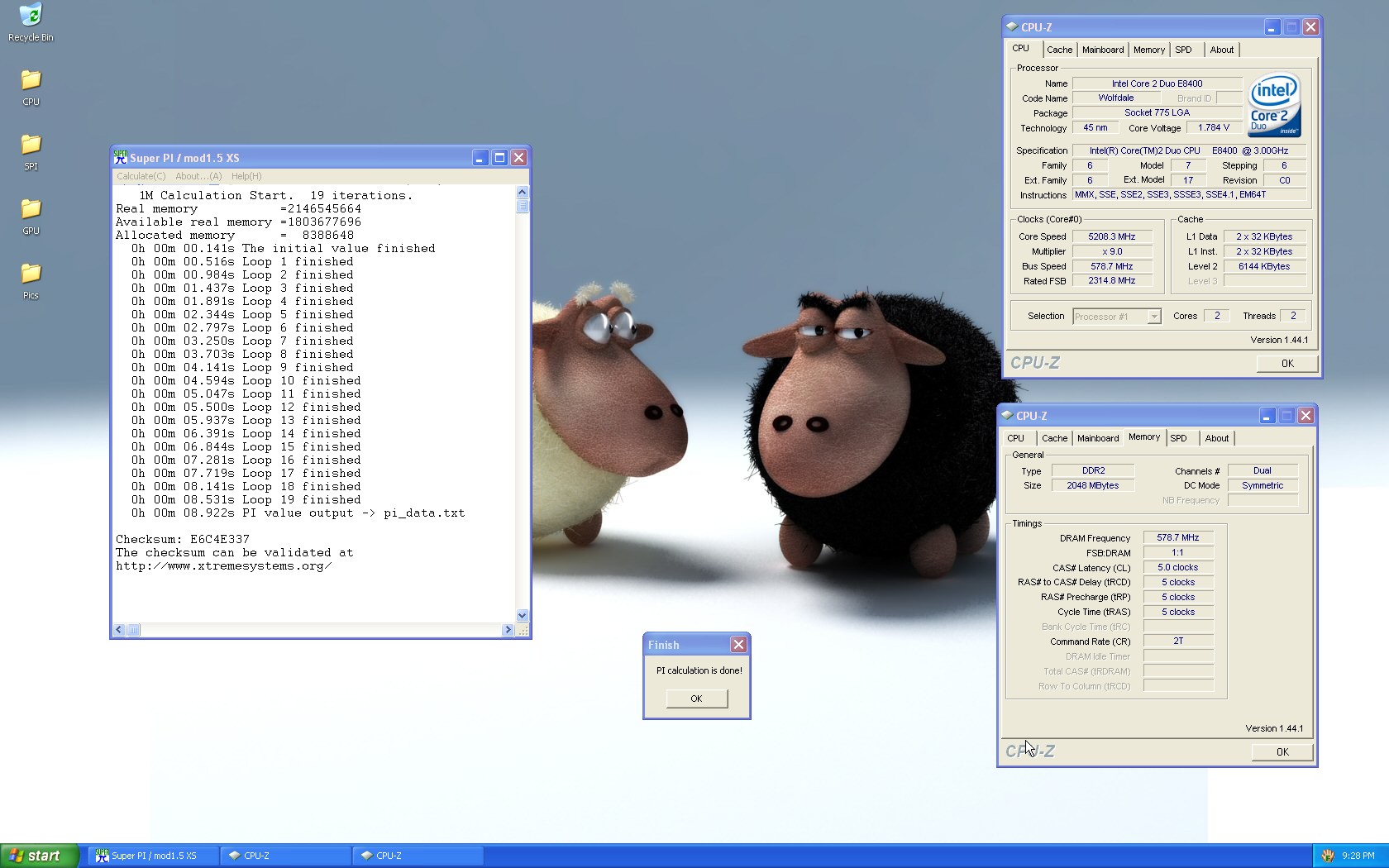Open the Help menu in Super PI
The height and width of the screenshot is (868, 1389).
click(246, 176)
